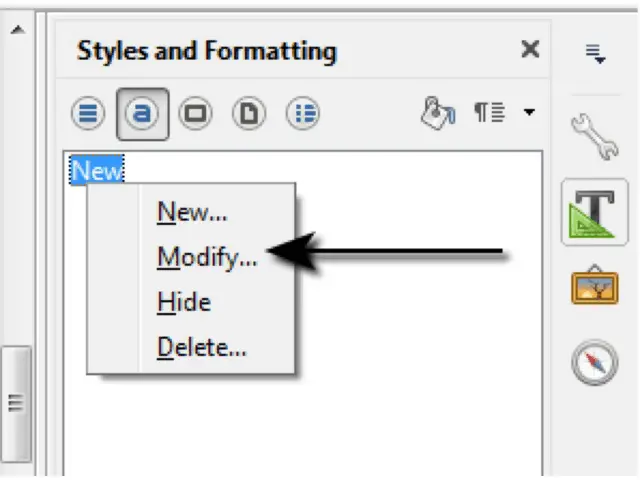
Task: Close the Styles and Formatting panel
Action: coord(530,49)
